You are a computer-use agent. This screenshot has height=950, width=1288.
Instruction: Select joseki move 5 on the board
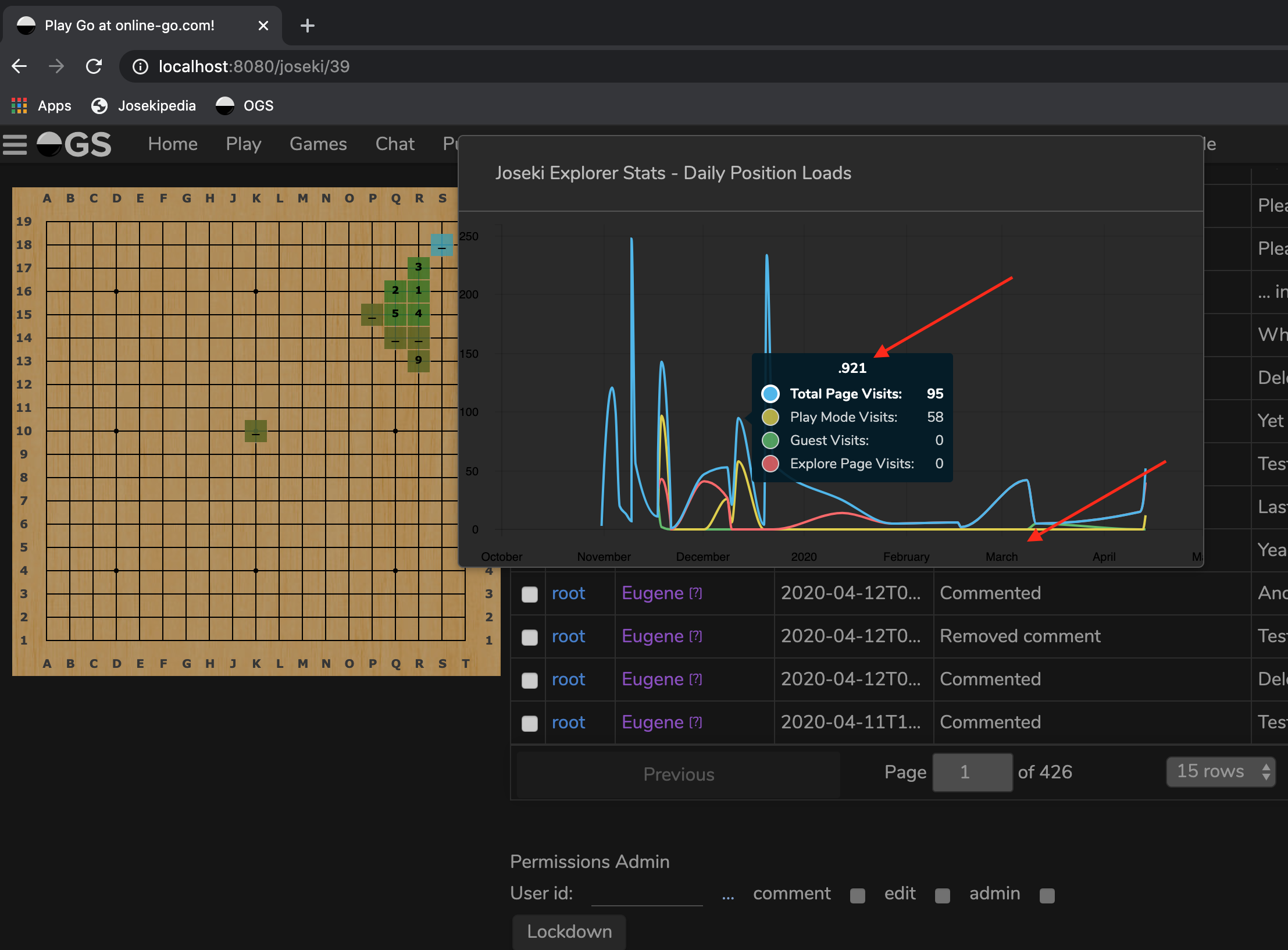(395, 314)
